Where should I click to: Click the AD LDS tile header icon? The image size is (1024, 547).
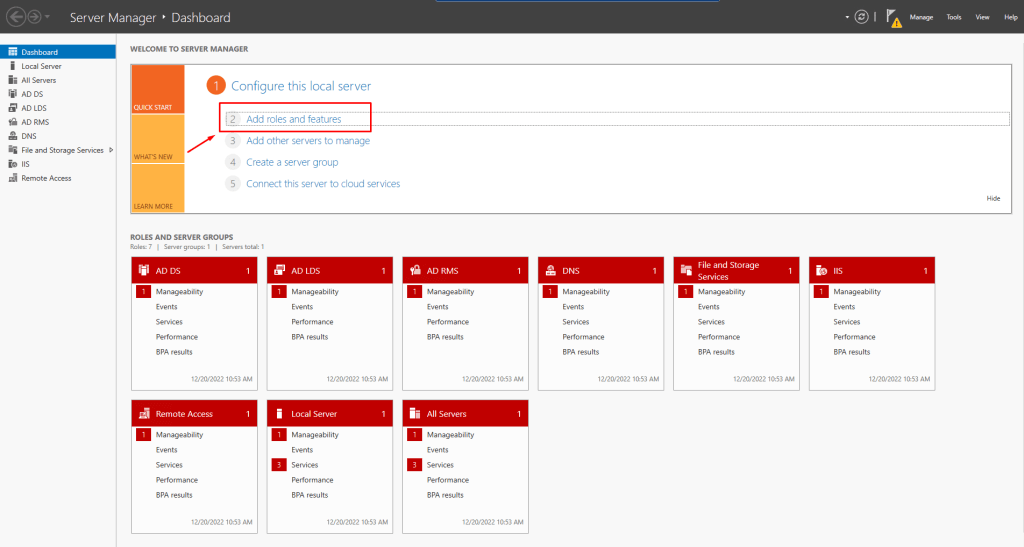(x=280, y=270)
